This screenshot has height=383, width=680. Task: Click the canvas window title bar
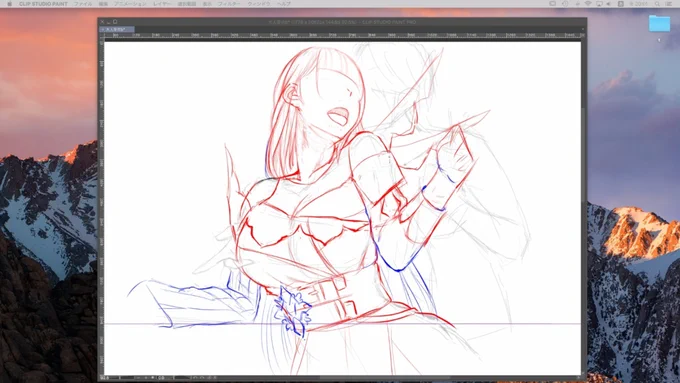pyautogui.click(x=342, y=22)
